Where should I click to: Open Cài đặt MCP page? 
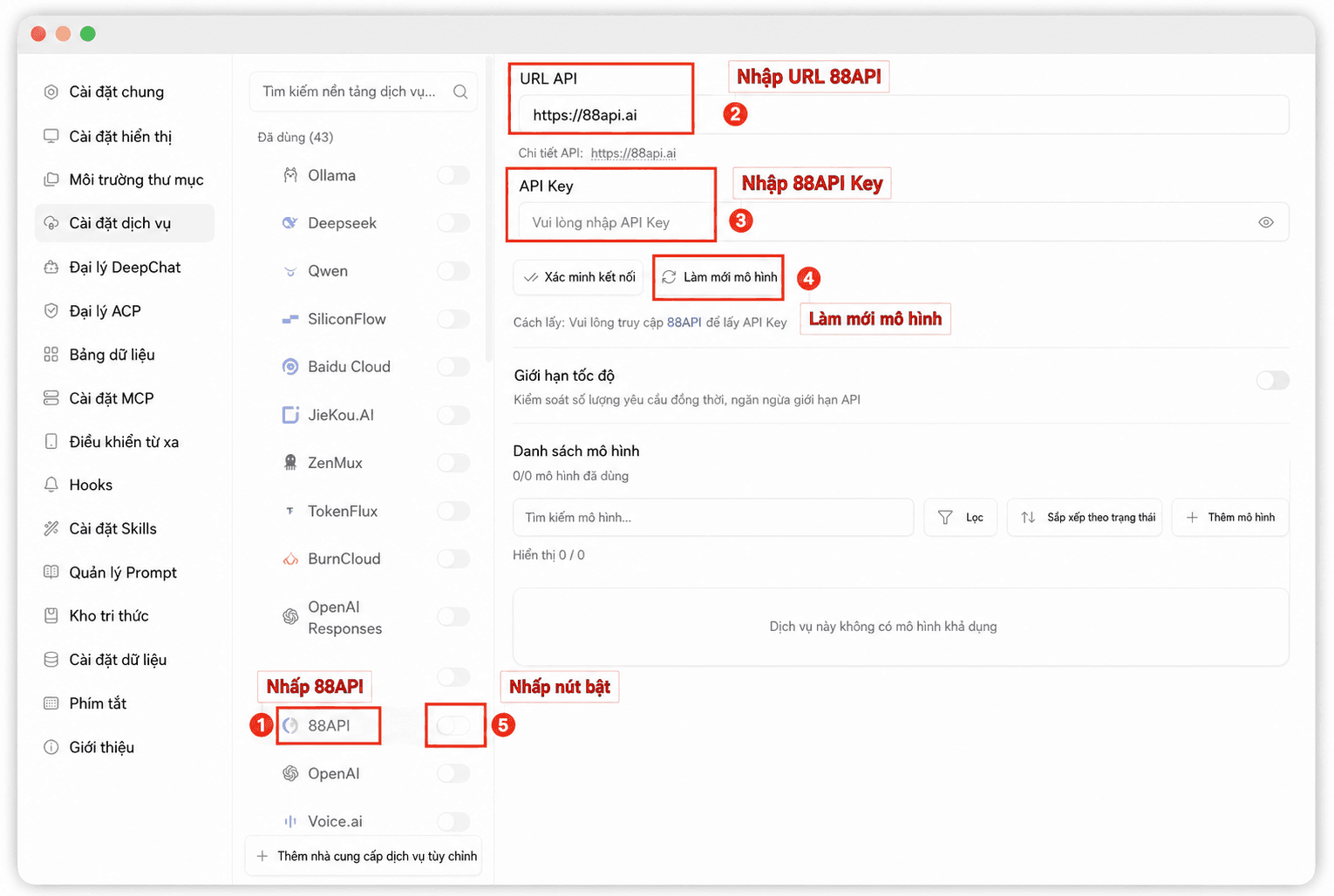pyautogui.click(x=125, y=398)
